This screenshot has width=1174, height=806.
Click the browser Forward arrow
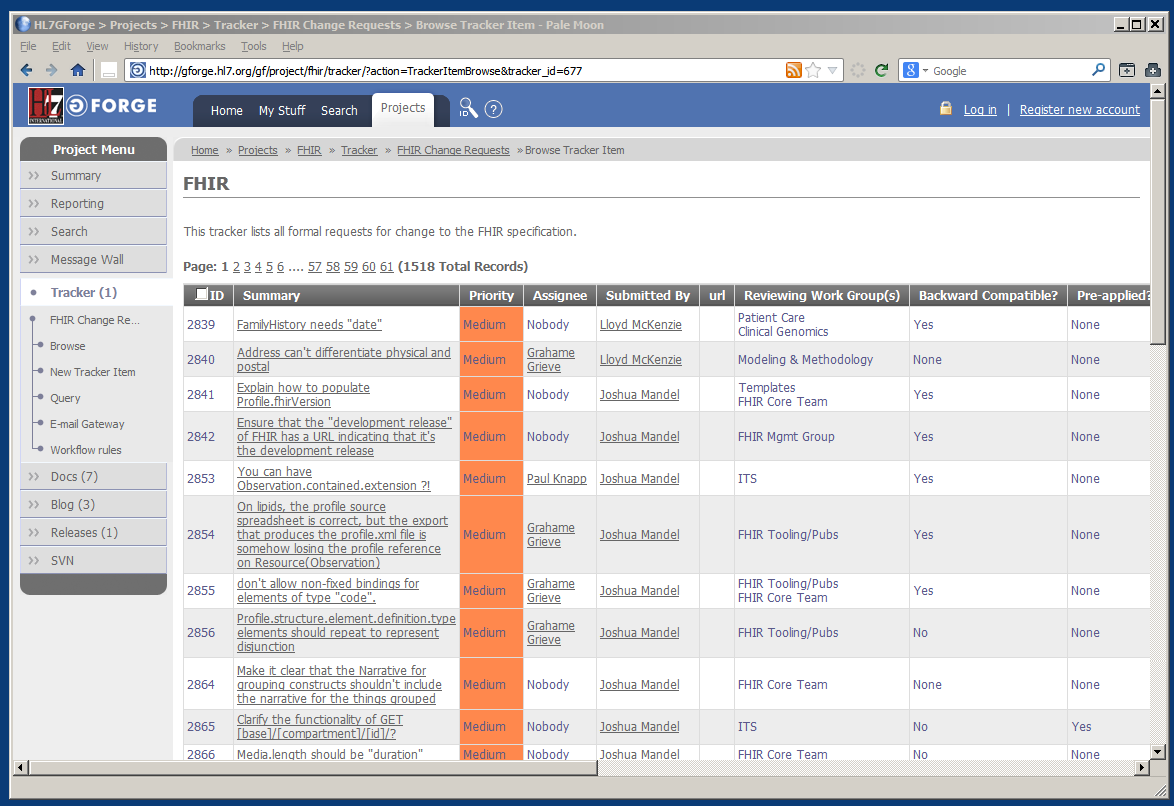coord(51,70)
